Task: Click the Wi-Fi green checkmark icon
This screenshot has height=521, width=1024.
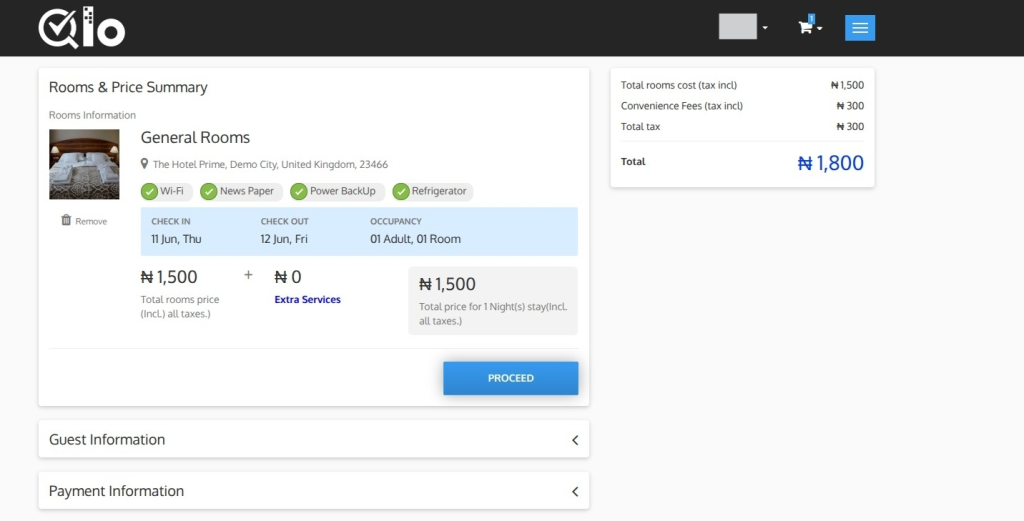Action: pyautogui.click(x=150, y=191)
